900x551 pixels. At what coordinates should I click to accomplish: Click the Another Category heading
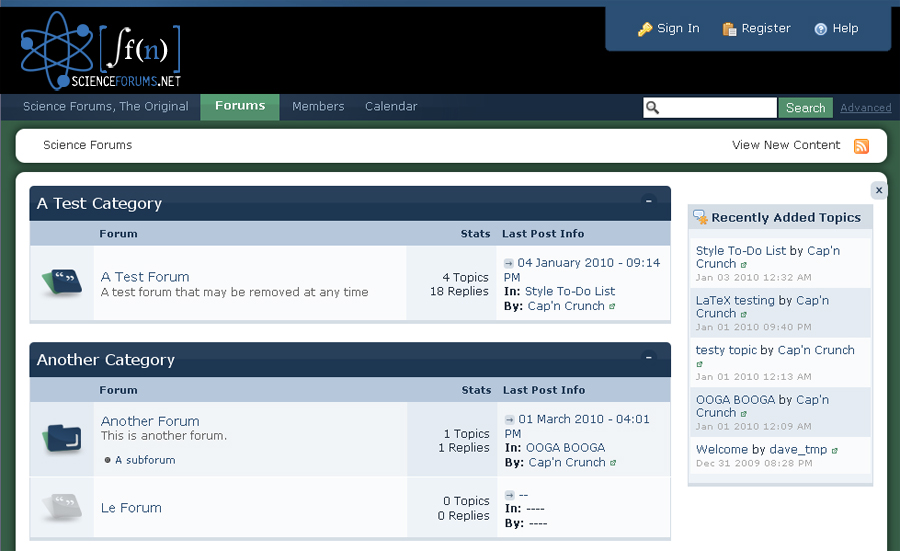tap(106, 360)
